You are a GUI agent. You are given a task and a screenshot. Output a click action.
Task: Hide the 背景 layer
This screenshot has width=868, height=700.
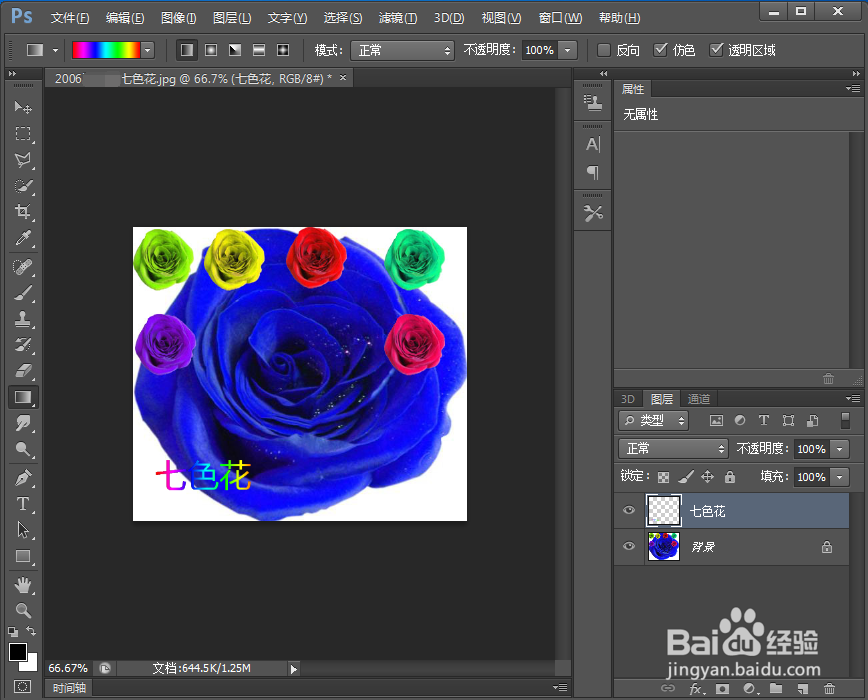click(x=629, y=546)
